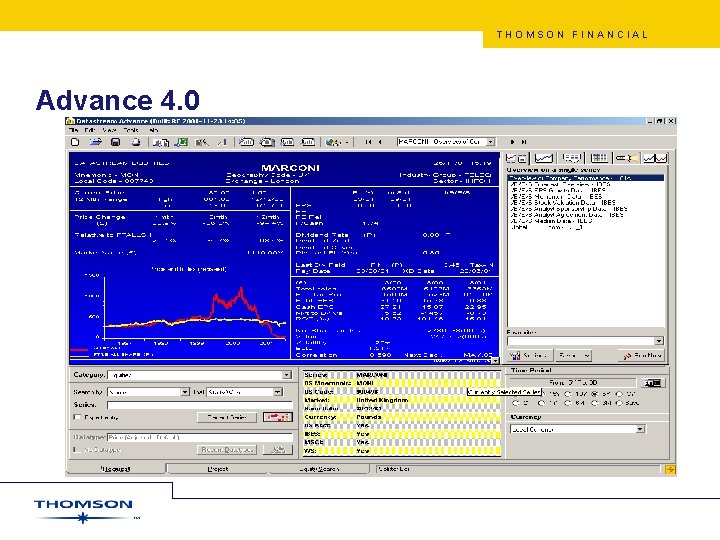Click the Settings button with chart icon

pyautogui.click(x=529, y=355)
